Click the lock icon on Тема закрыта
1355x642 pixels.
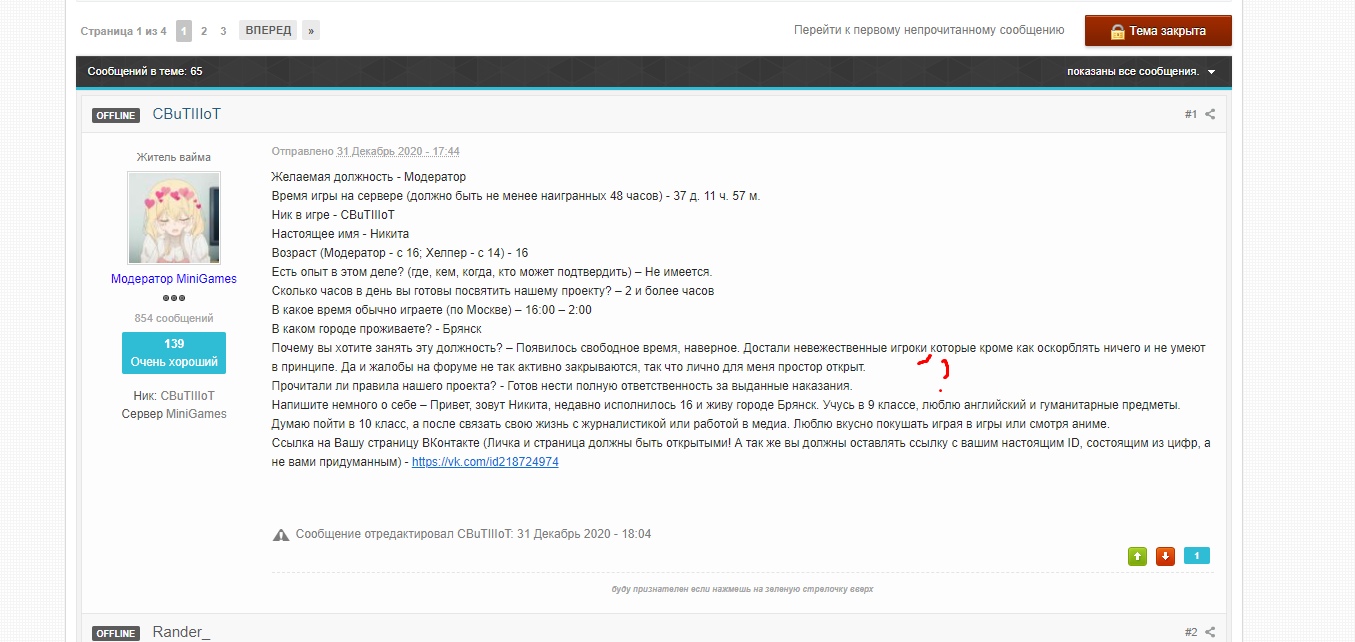1117,31
